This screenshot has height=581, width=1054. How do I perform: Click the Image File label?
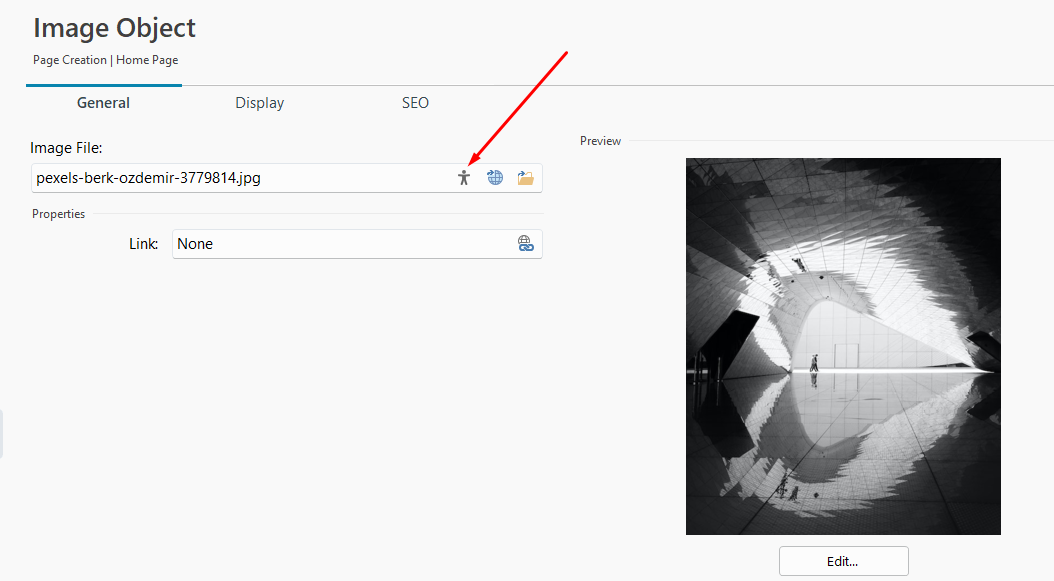(66, 148)
